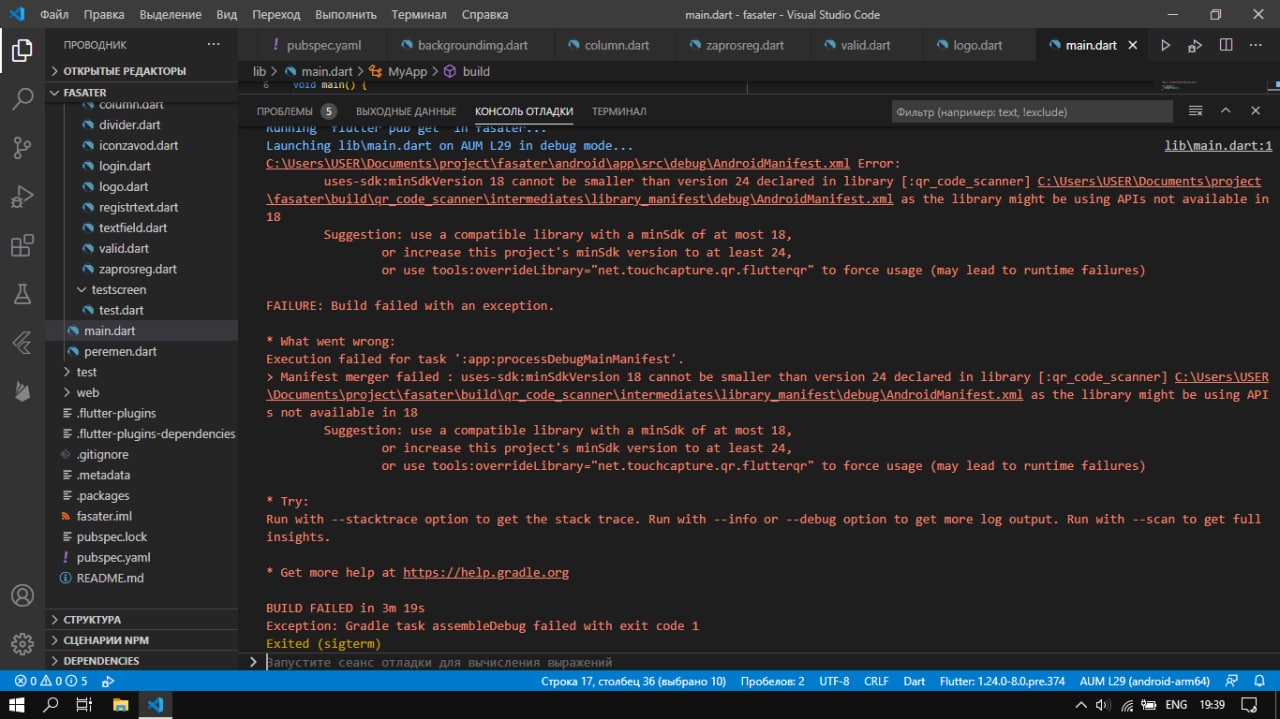Open Explorer views and more actions ellipsis
Screen dimensions: 1280x719
click(x=213, y=45)
